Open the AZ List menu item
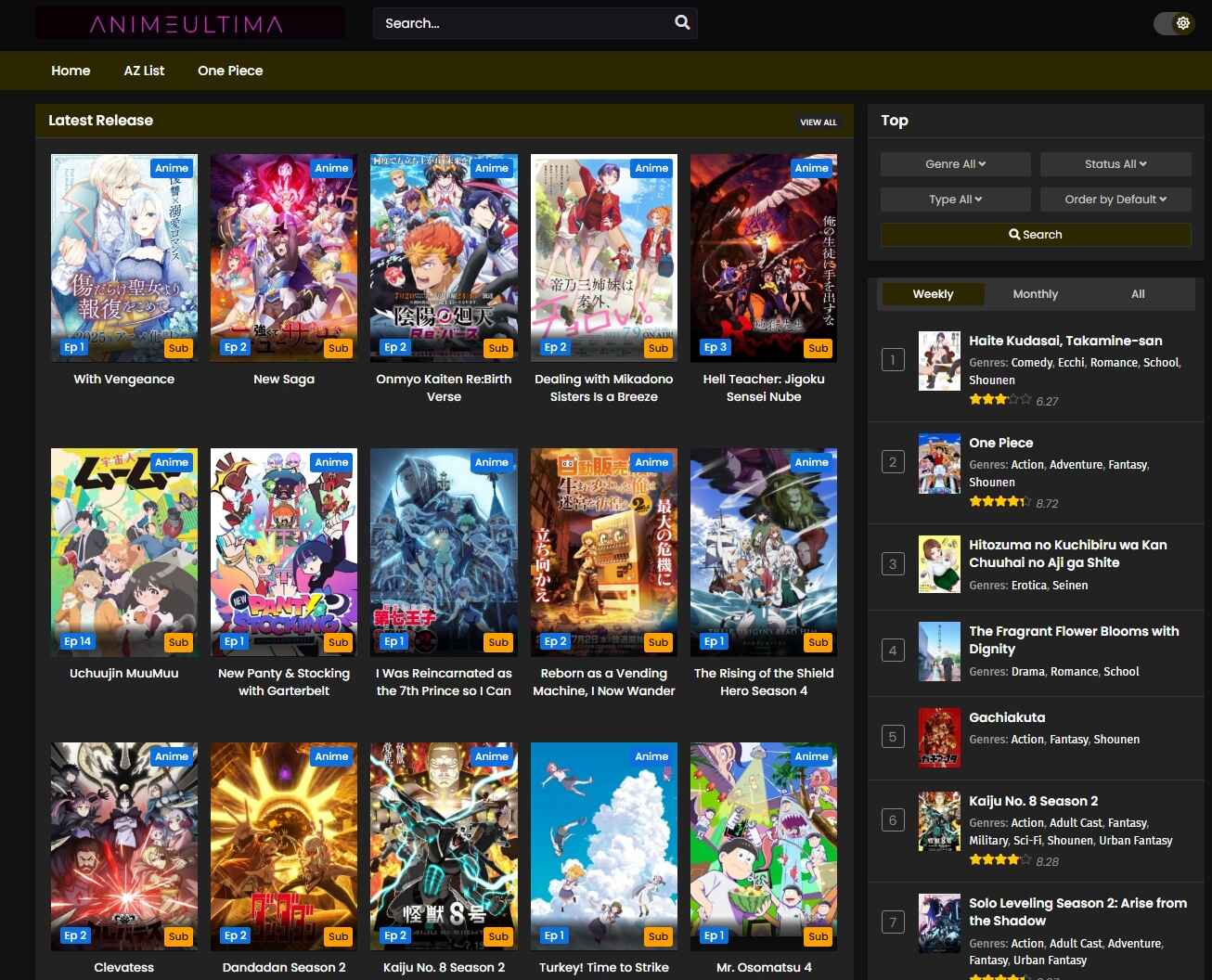1212x980 pixels. click(x=144, y=71)
